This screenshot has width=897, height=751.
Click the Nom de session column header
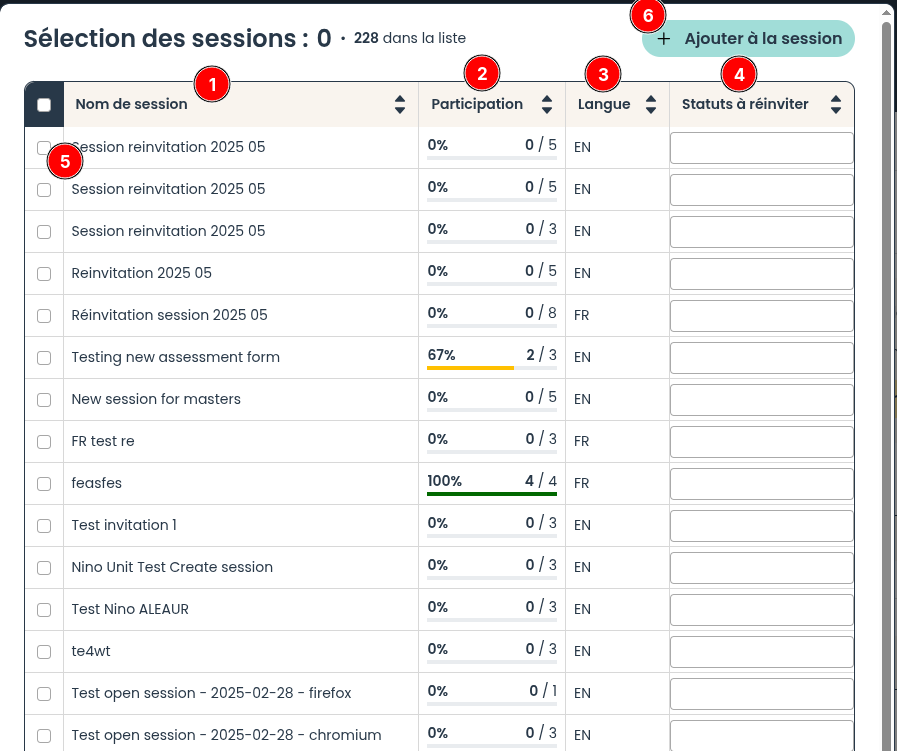tap(131, 104)
